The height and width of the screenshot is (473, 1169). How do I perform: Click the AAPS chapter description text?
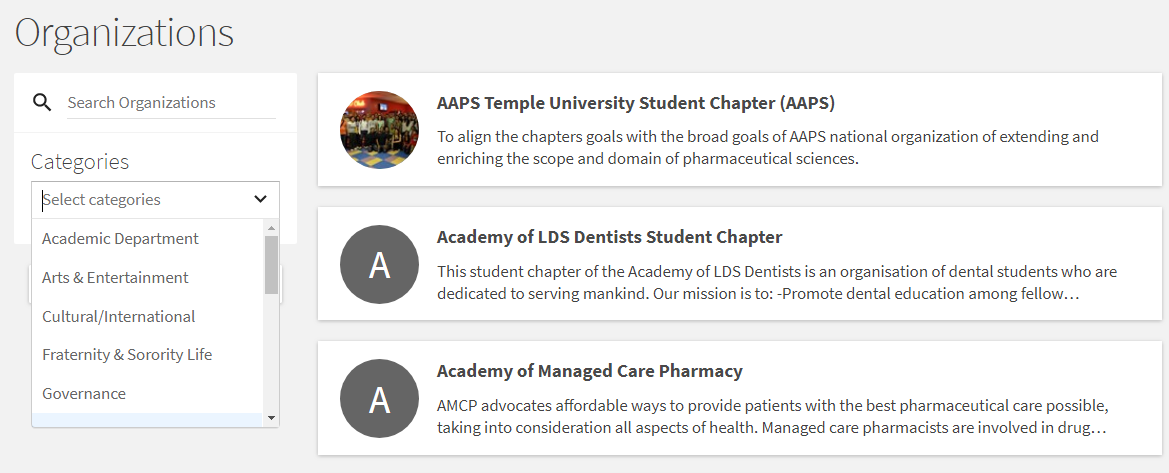click(x=767, y=147)
